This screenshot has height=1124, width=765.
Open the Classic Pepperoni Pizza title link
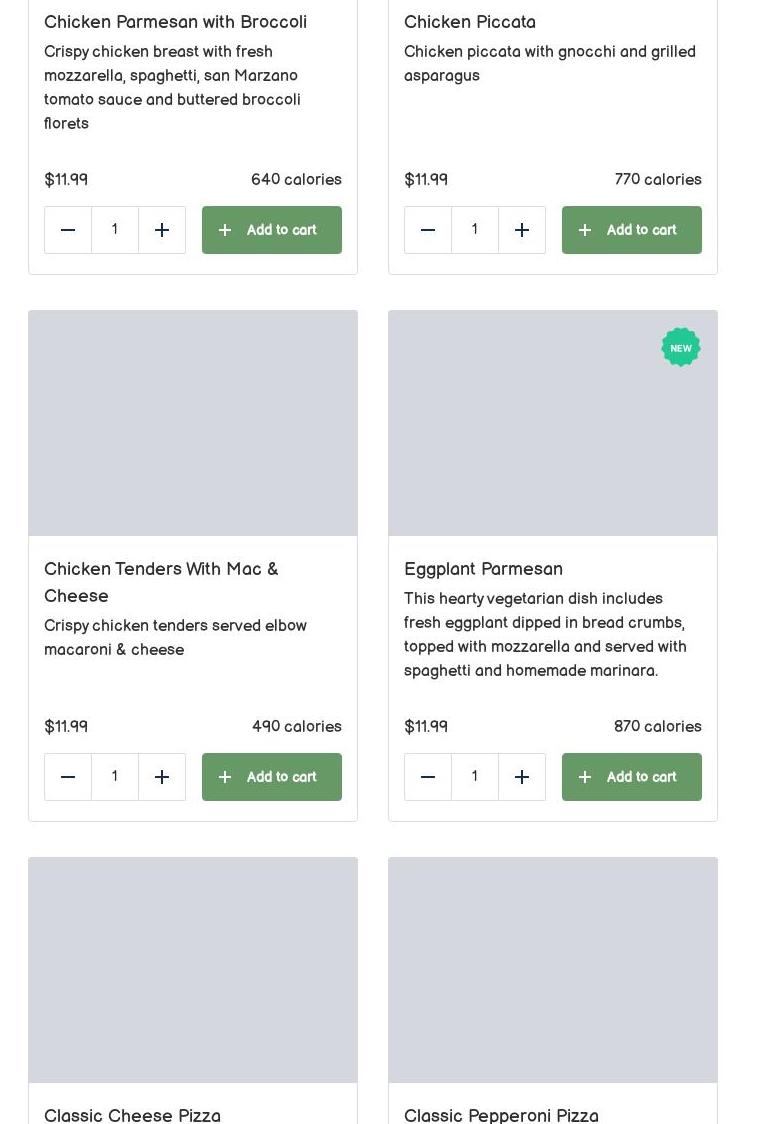point(501,1114)
